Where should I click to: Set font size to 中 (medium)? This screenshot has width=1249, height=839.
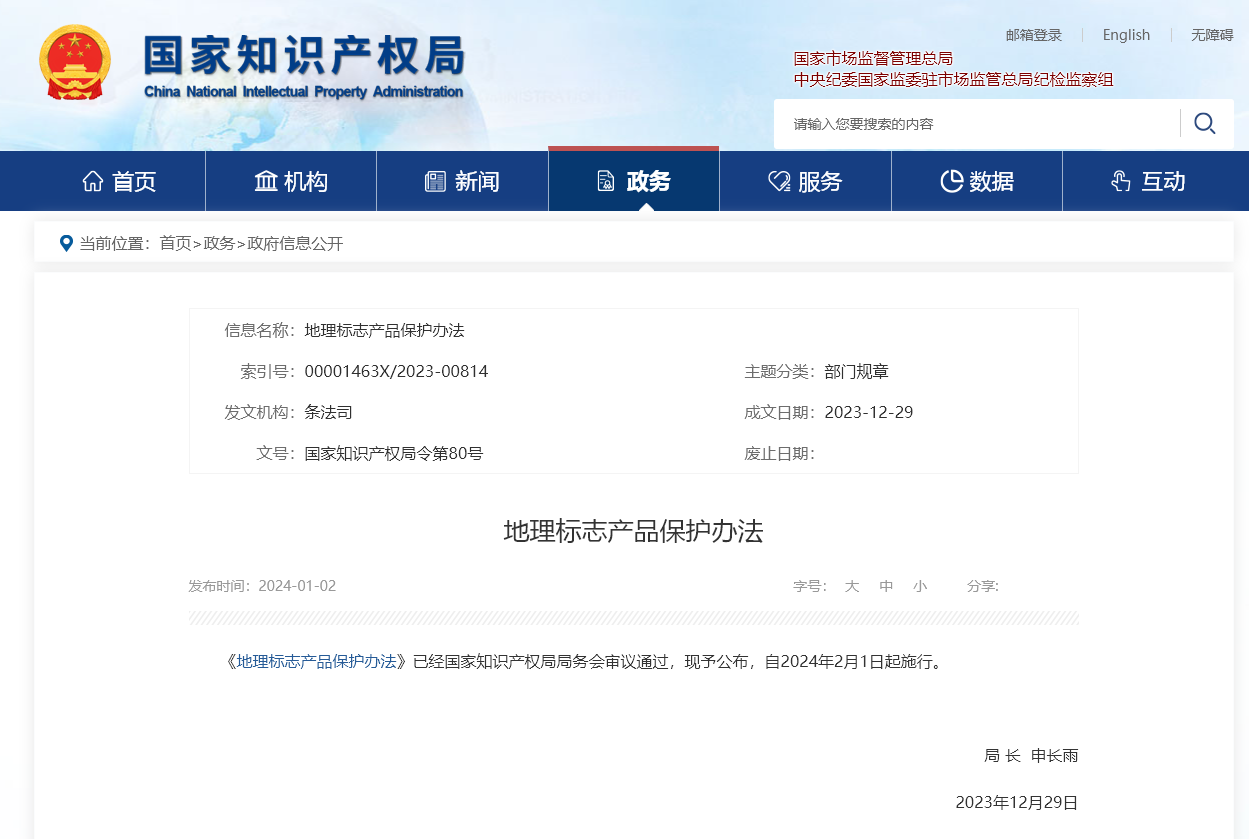tap(886, 586)
